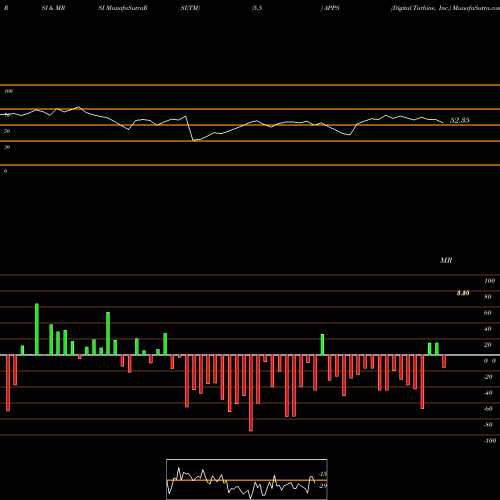This screenshot has width=500, height=500.
Task: Click the "SI(TM)" header text
Action: click(x=190, y=8)
